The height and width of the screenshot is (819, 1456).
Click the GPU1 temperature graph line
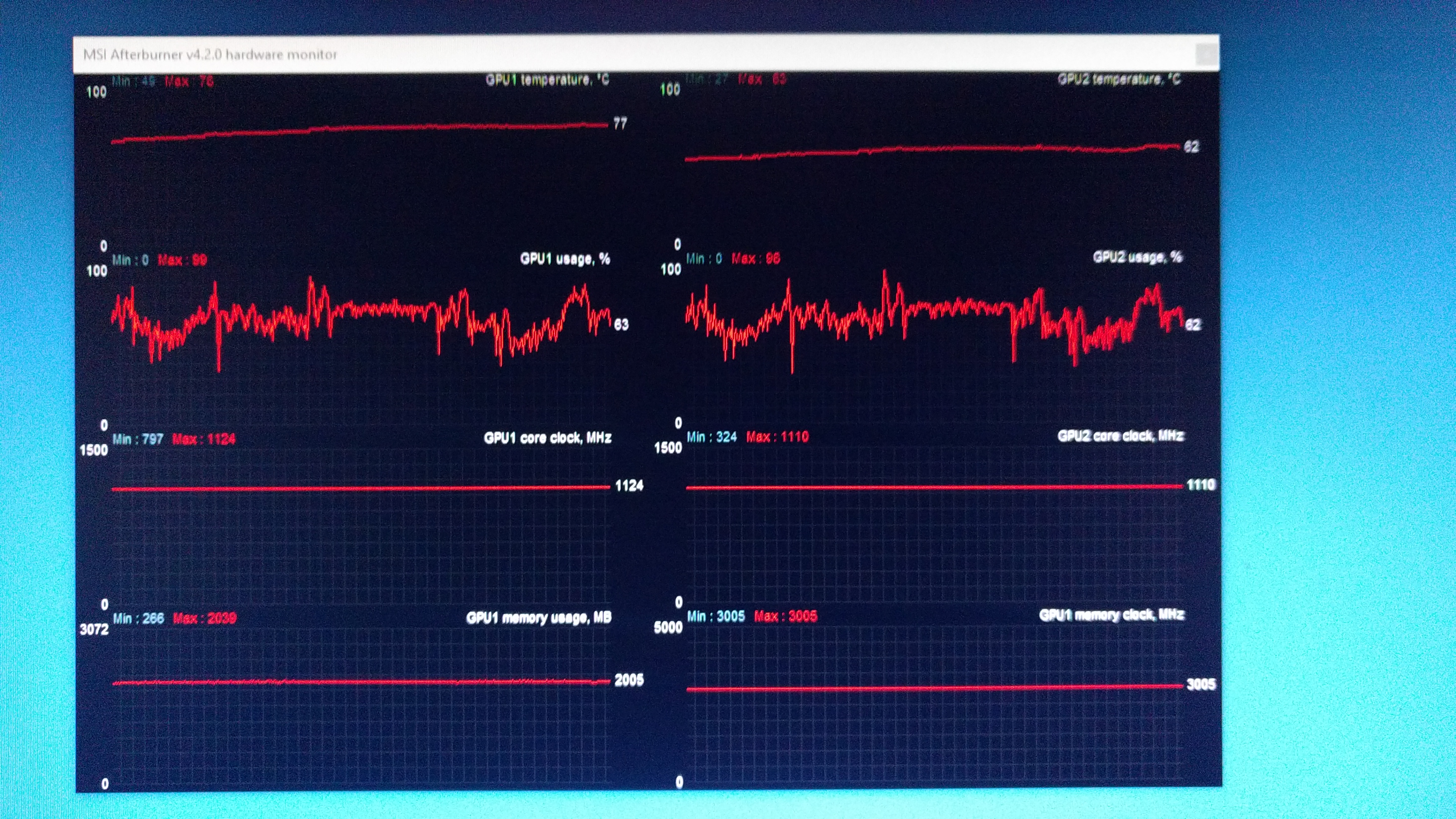pos(359,132)
